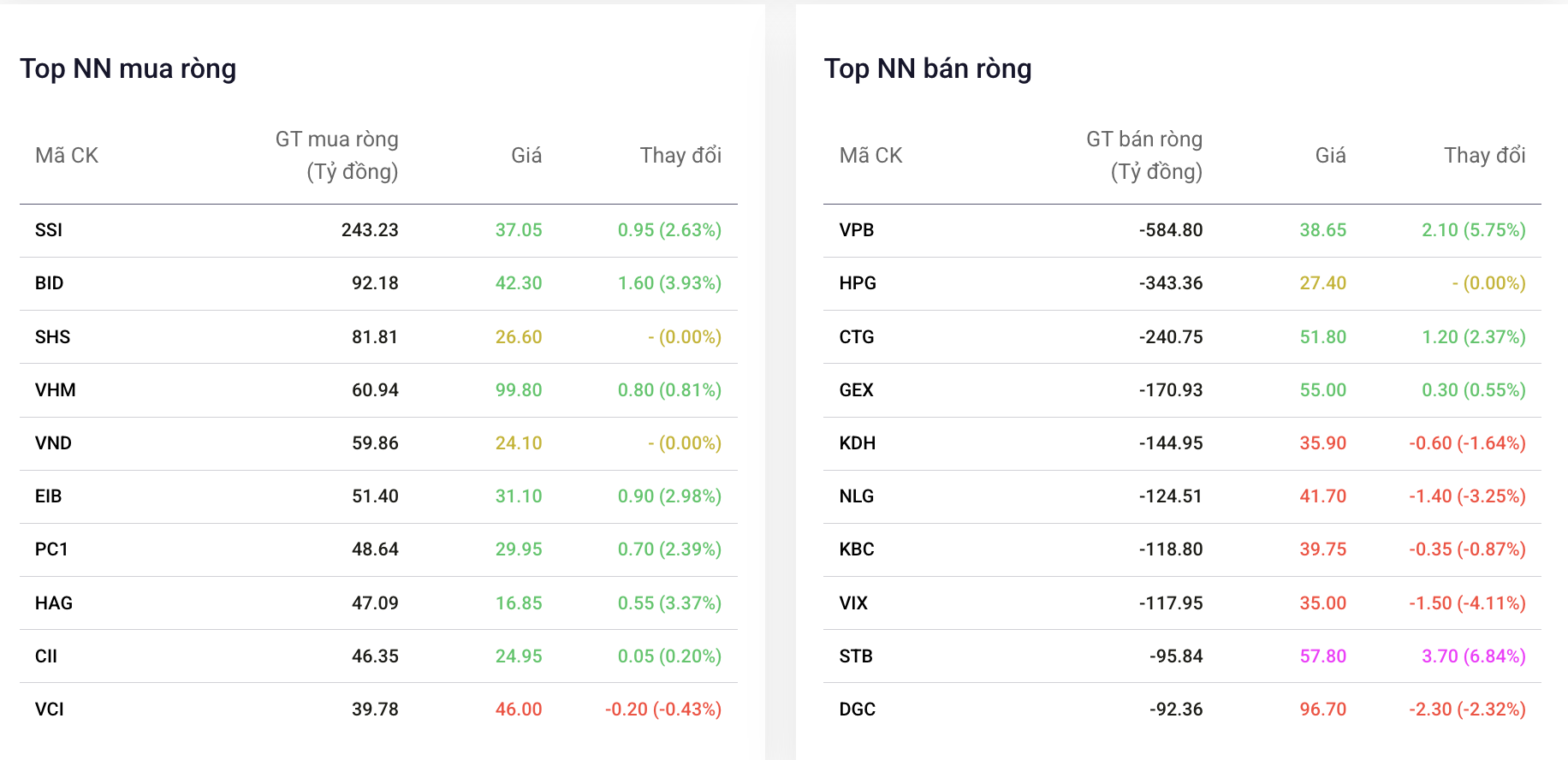Click VPB net-sell value -584.80
Screen dimensions: 1568x760
[x=1171, y=230]
